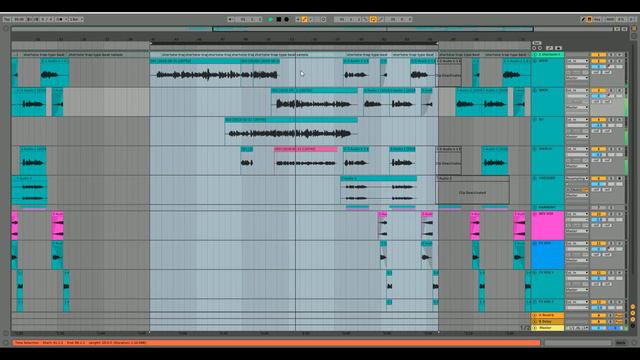Deactivate the pink track's activator button

[598, 214]
